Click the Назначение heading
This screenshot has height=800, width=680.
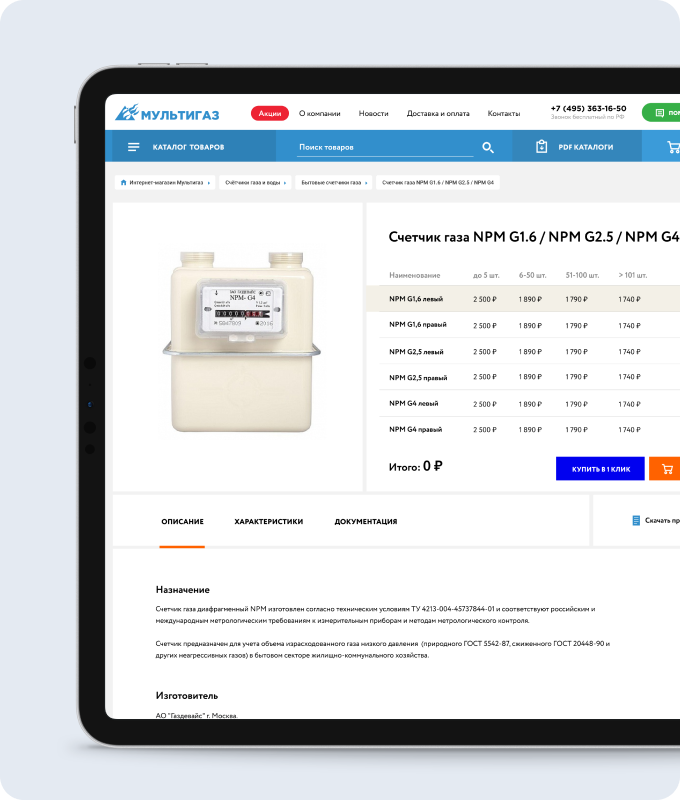tap(183, 590)
